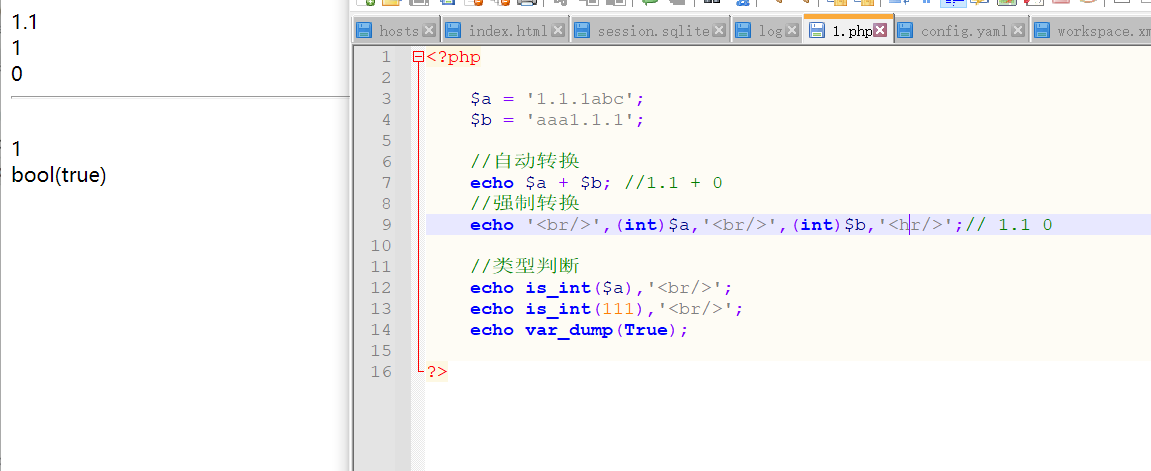Click the closing ?> tag on line 16
Viewport: 1151px width, 471px height.
437,371
